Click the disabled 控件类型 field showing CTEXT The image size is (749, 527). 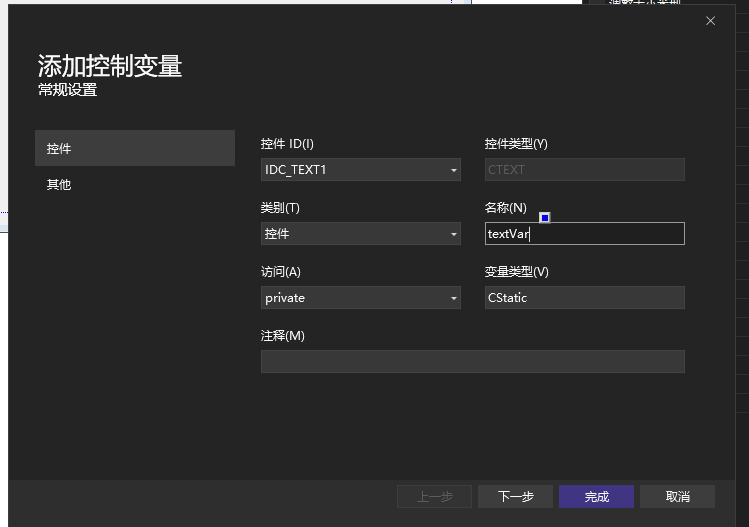click(585, 170)
